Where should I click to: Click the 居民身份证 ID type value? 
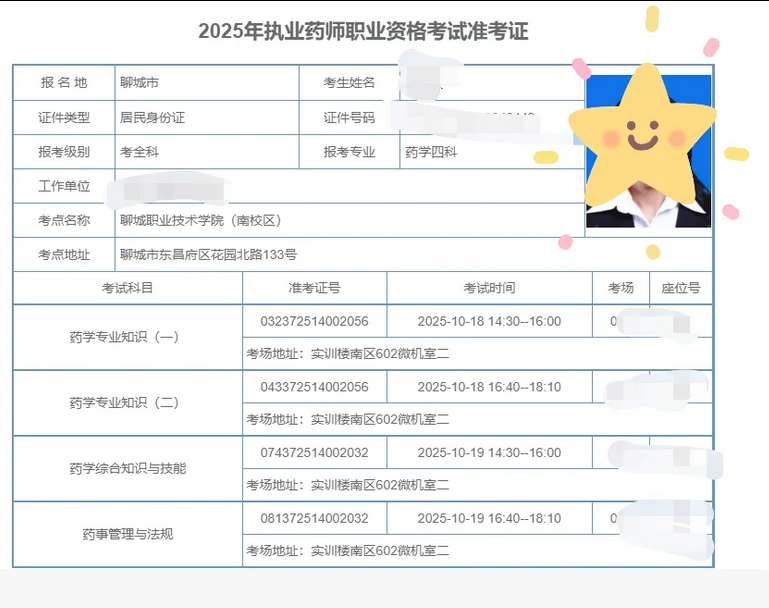pyautogui.click(x=152, y=118)
